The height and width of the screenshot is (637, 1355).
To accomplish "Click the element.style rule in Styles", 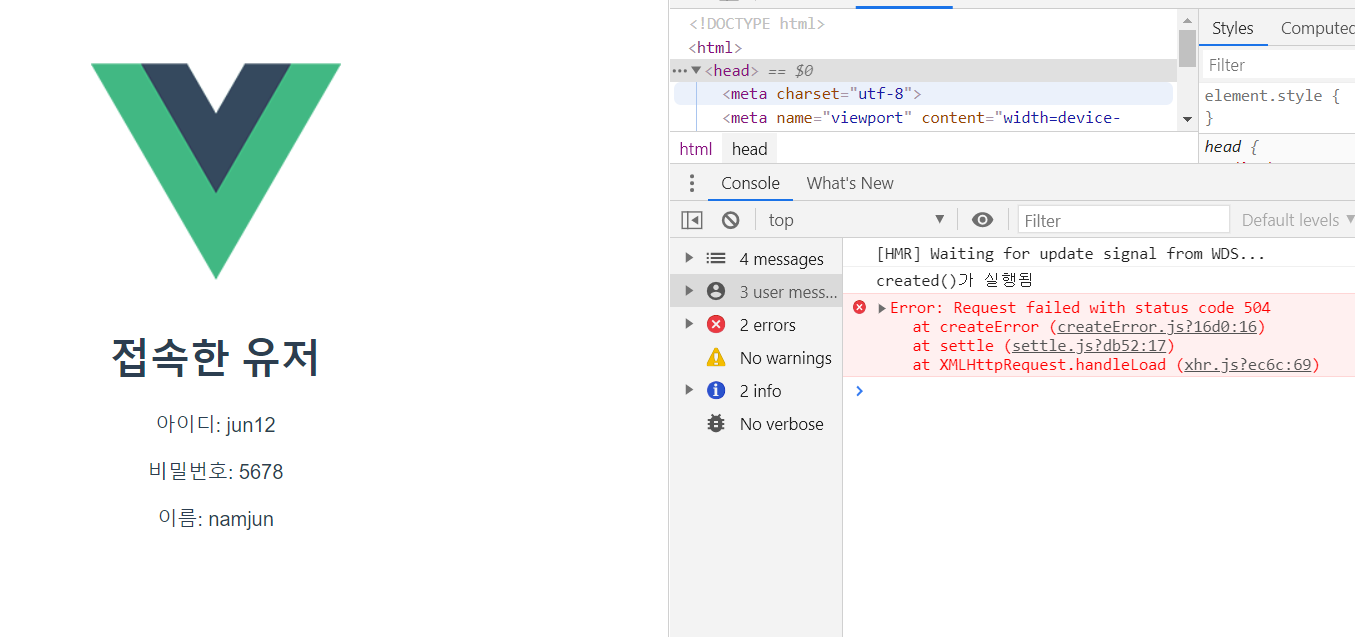I will click(1271, 96).
